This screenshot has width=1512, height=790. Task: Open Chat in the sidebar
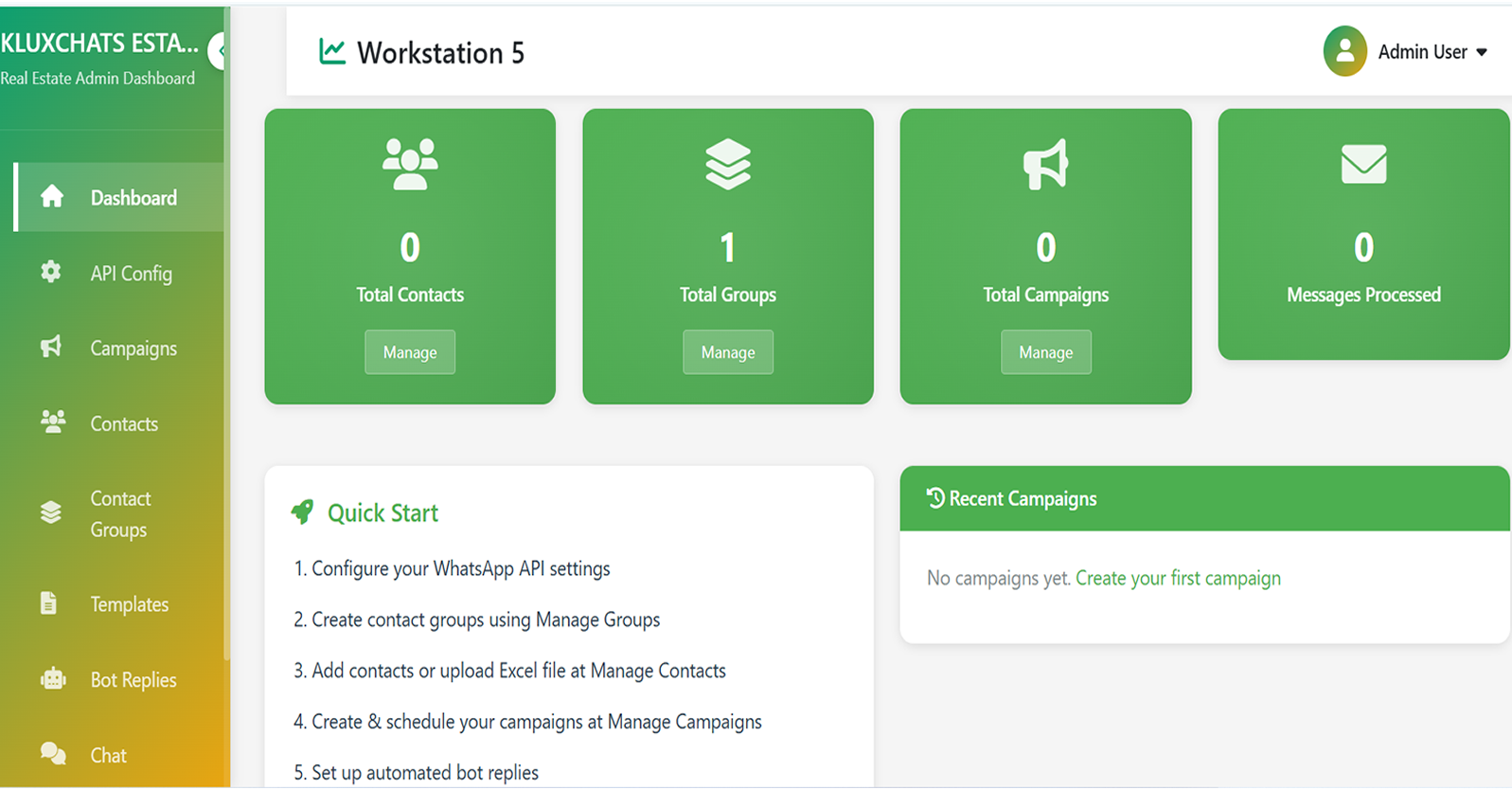(x=118, y=755)
